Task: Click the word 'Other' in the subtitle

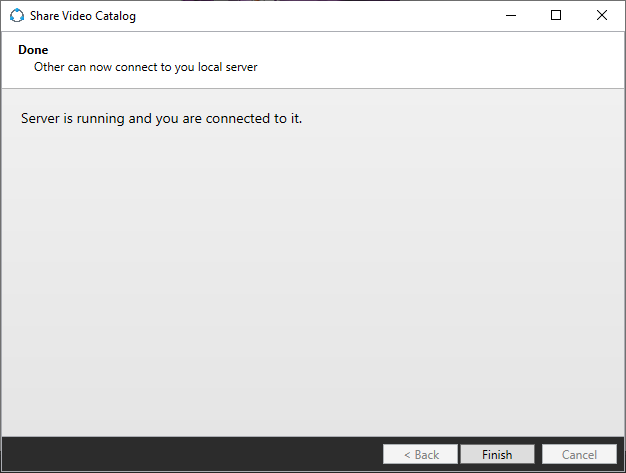Action: coord(50,67)
